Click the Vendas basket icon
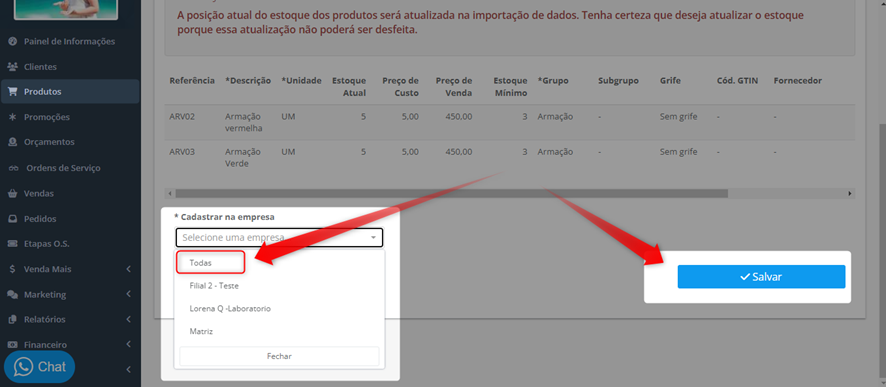 coord(12,193)
